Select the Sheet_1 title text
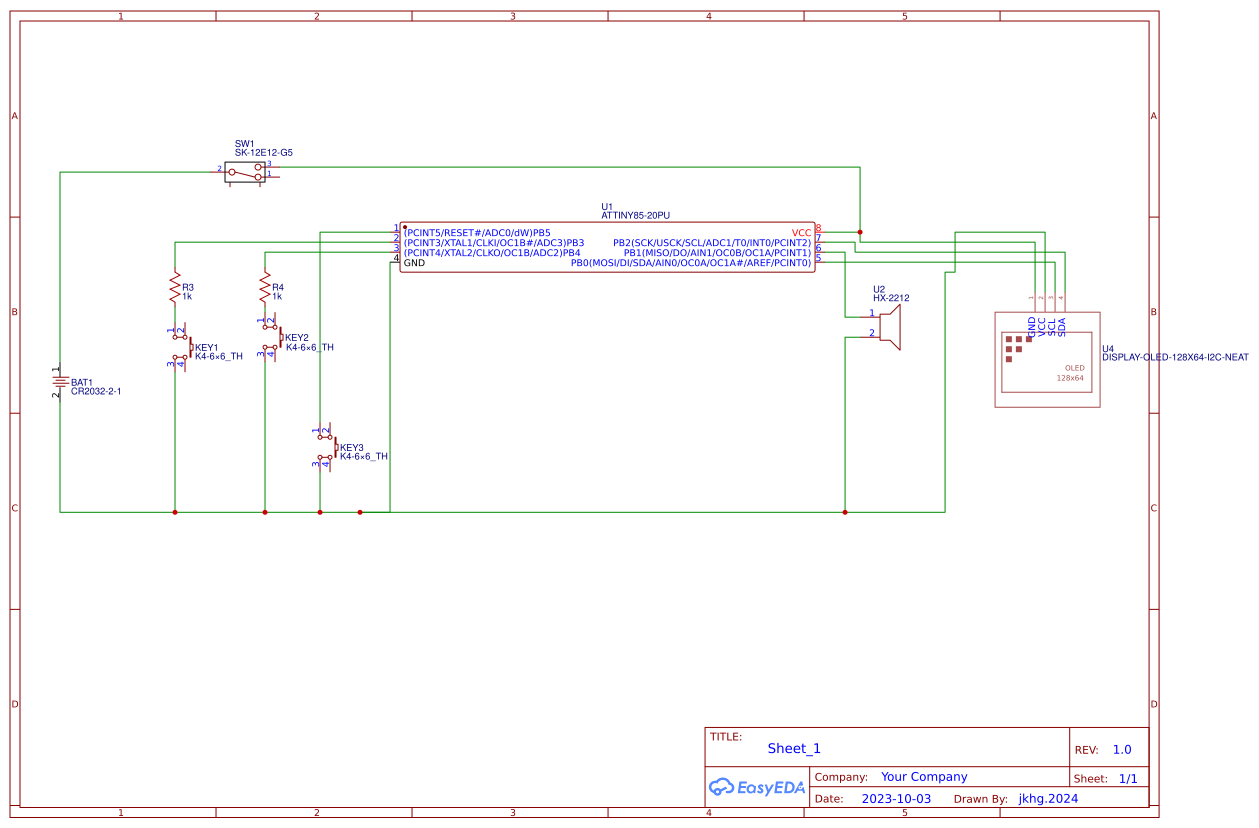Image resolution: width=1259 pixels, height=828 pixels. click(793, 748)
